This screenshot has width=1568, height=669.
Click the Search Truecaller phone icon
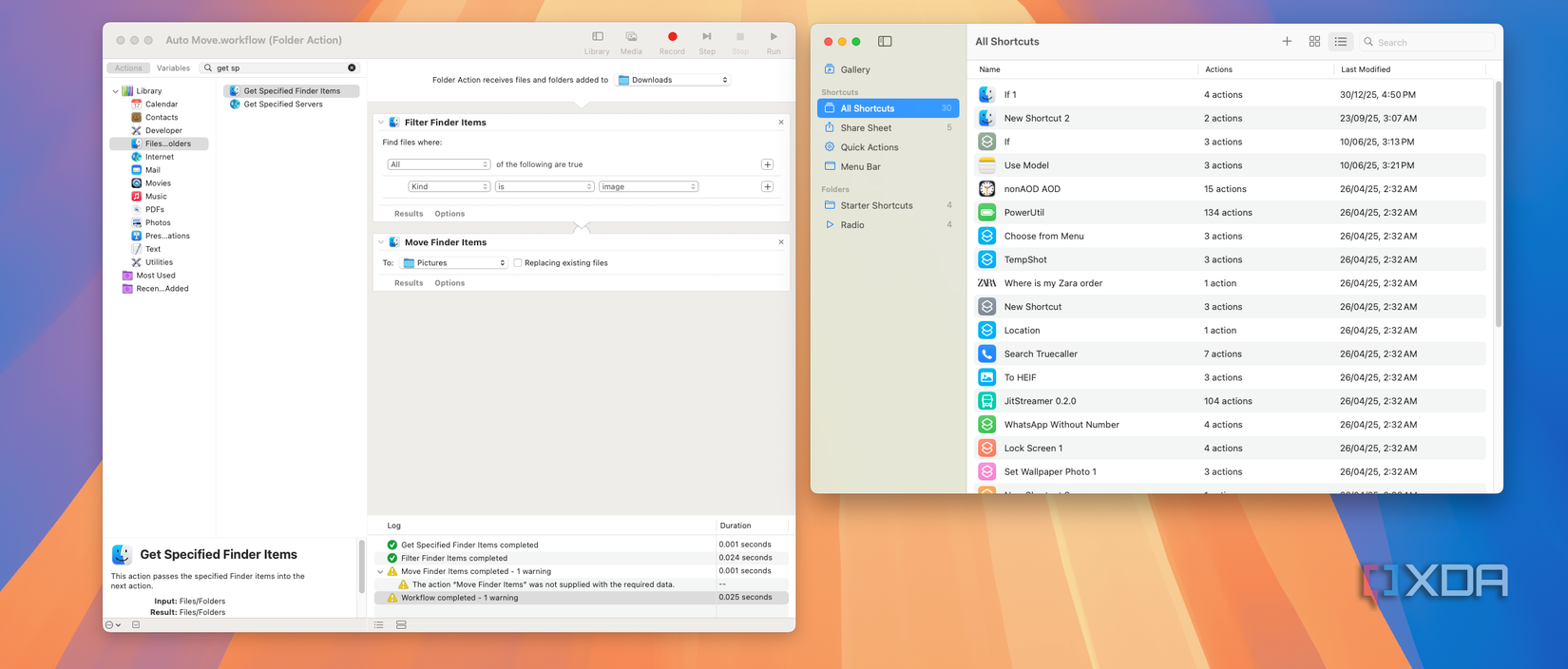[987, 354]
